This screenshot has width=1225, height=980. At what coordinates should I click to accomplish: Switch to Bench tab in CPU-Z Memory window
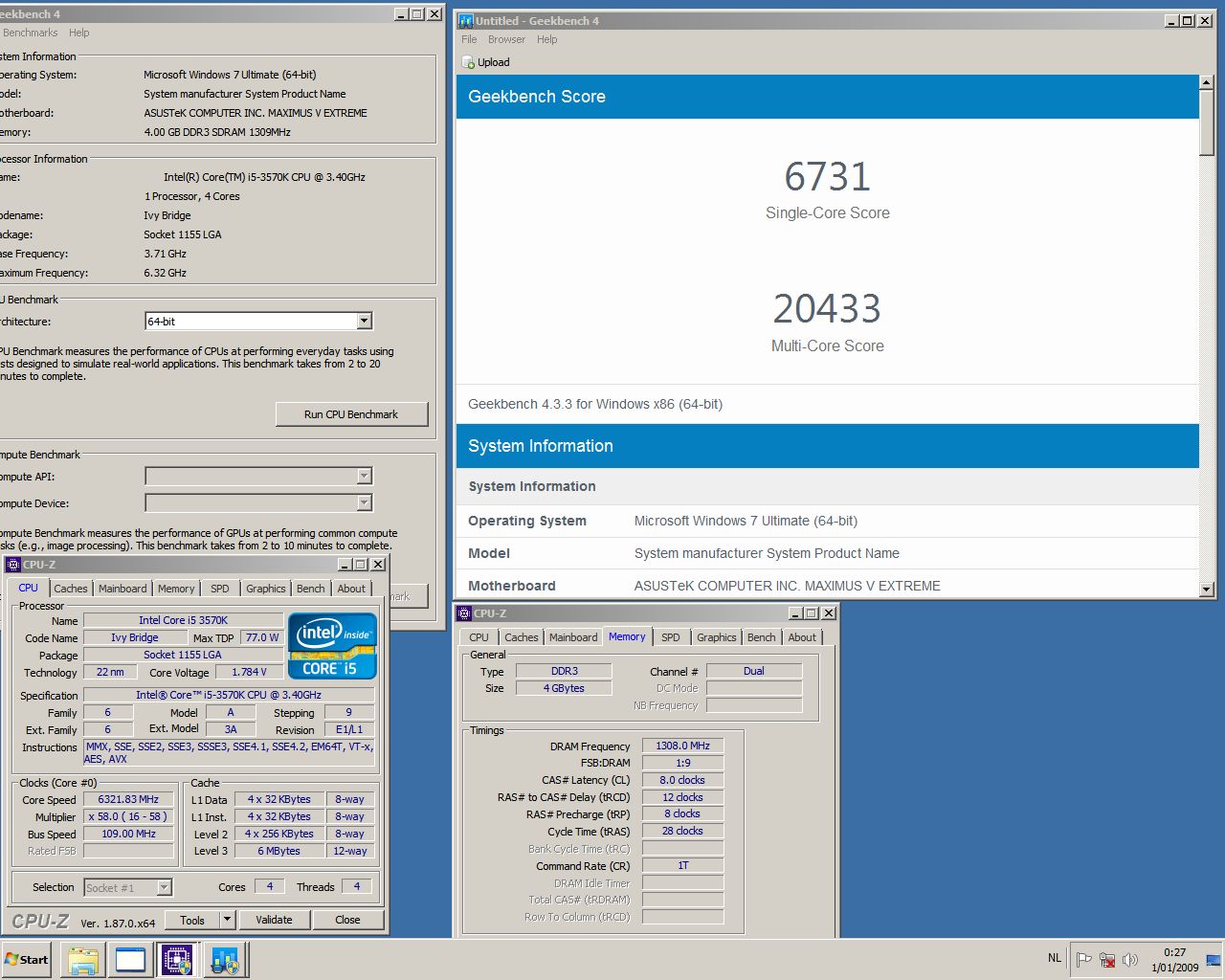[762, 637]
